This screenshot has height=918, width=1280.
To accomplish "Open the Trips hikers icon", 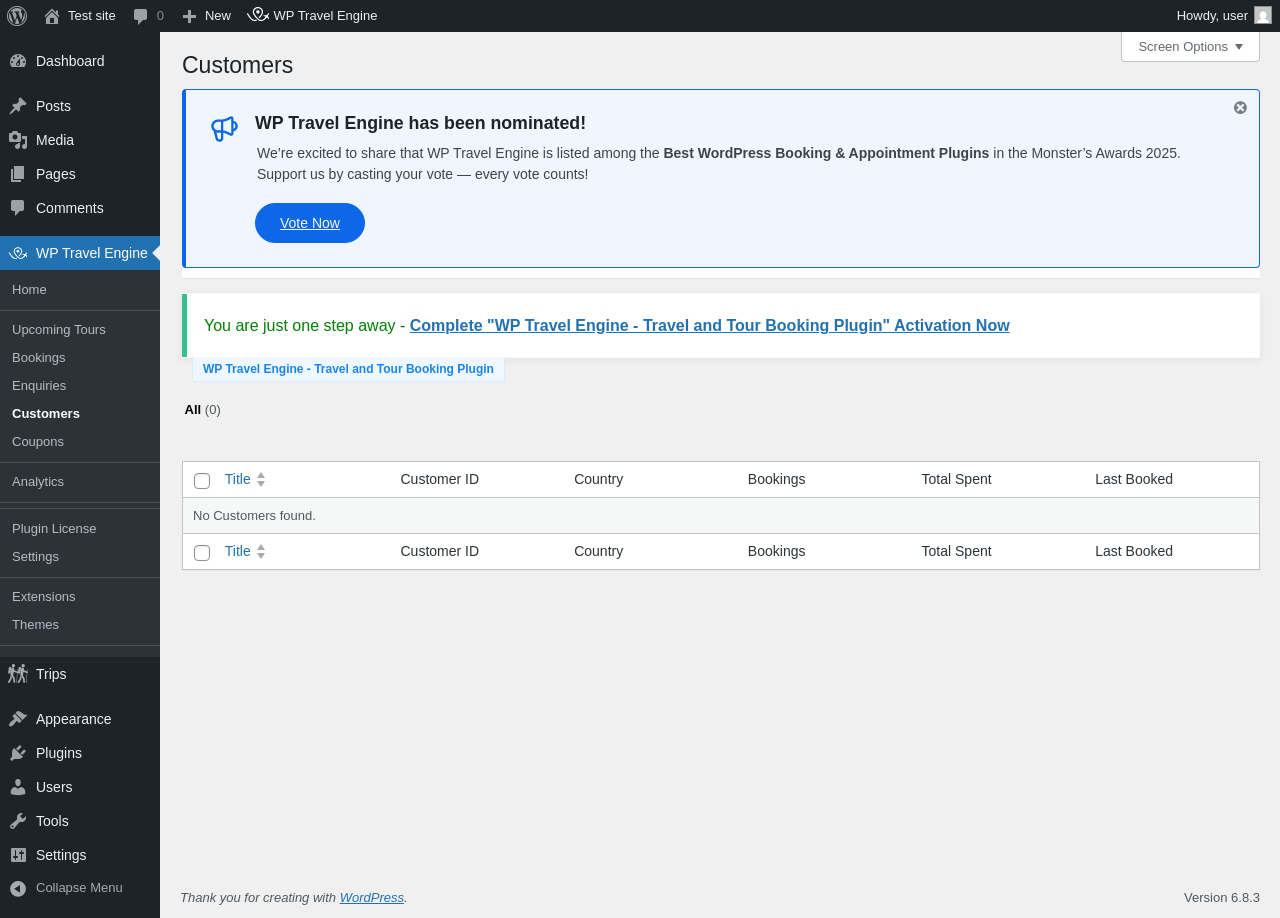I will pos(18,674).
